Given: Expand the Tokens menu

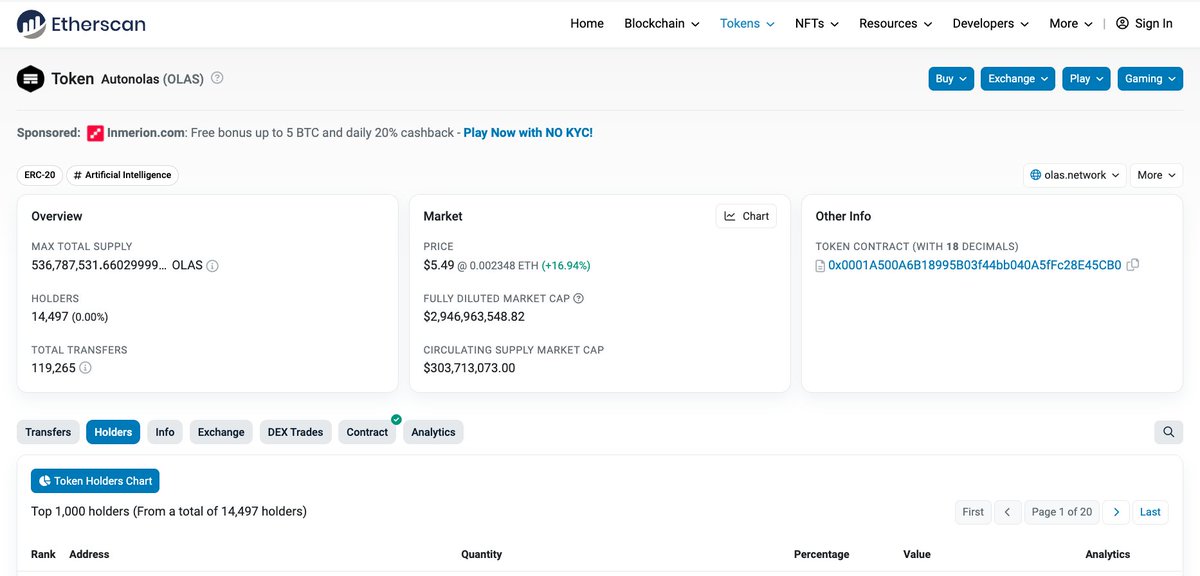Looking at the screenshot, I should pyautogui.click(x=747, y=23).
